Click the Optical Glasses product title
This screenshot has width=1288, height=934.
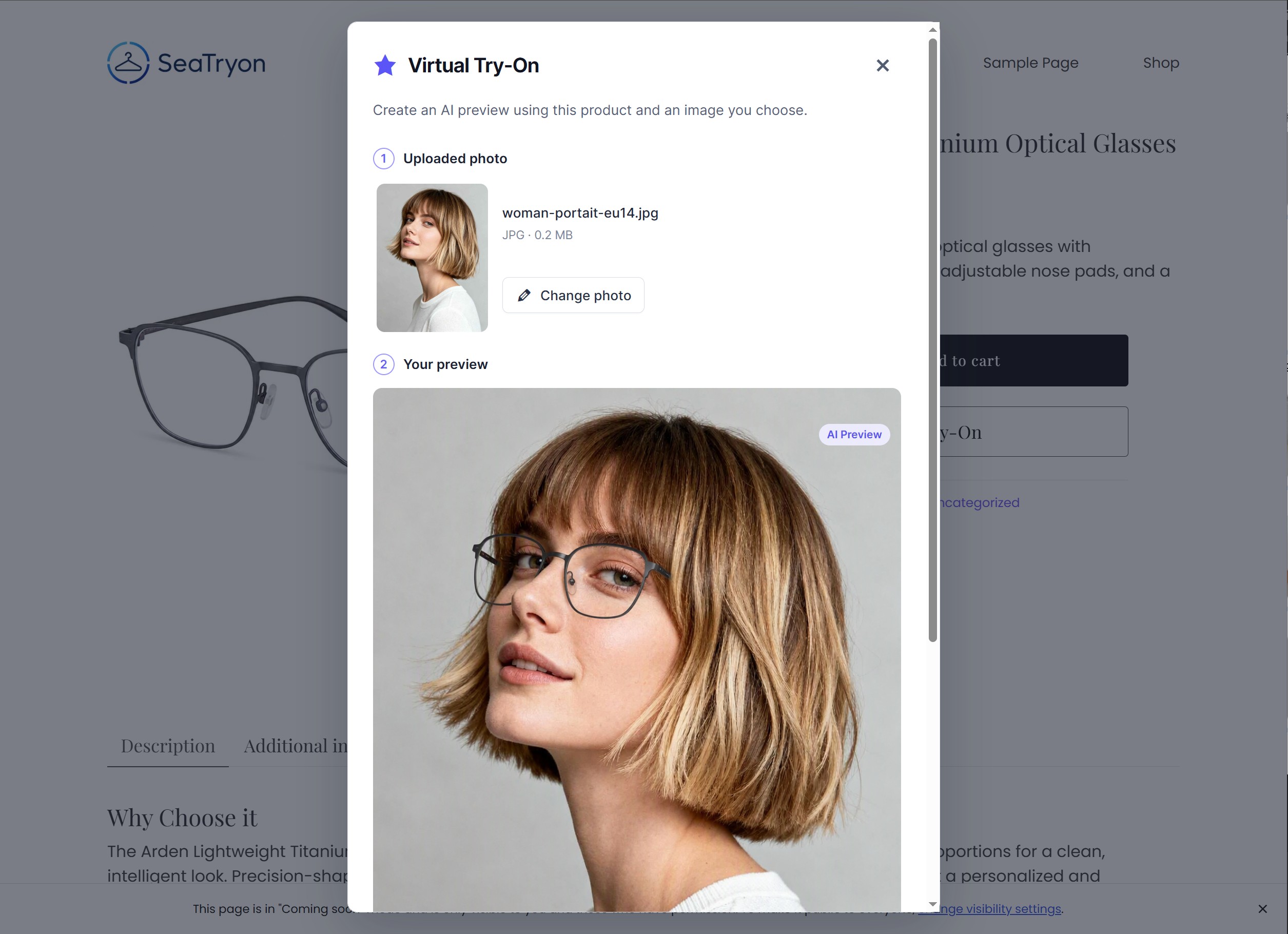coord(1058,143)
